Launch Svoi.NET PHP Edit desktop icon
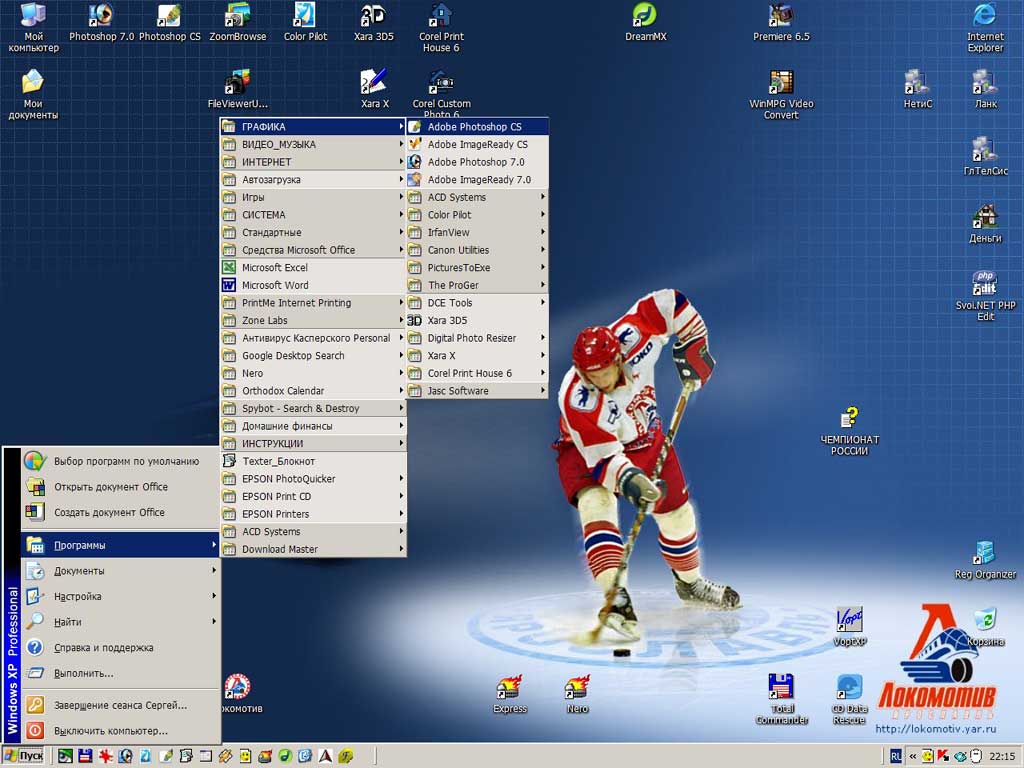The width and height of the screenshot is (1024, 768). pos(985,296)
